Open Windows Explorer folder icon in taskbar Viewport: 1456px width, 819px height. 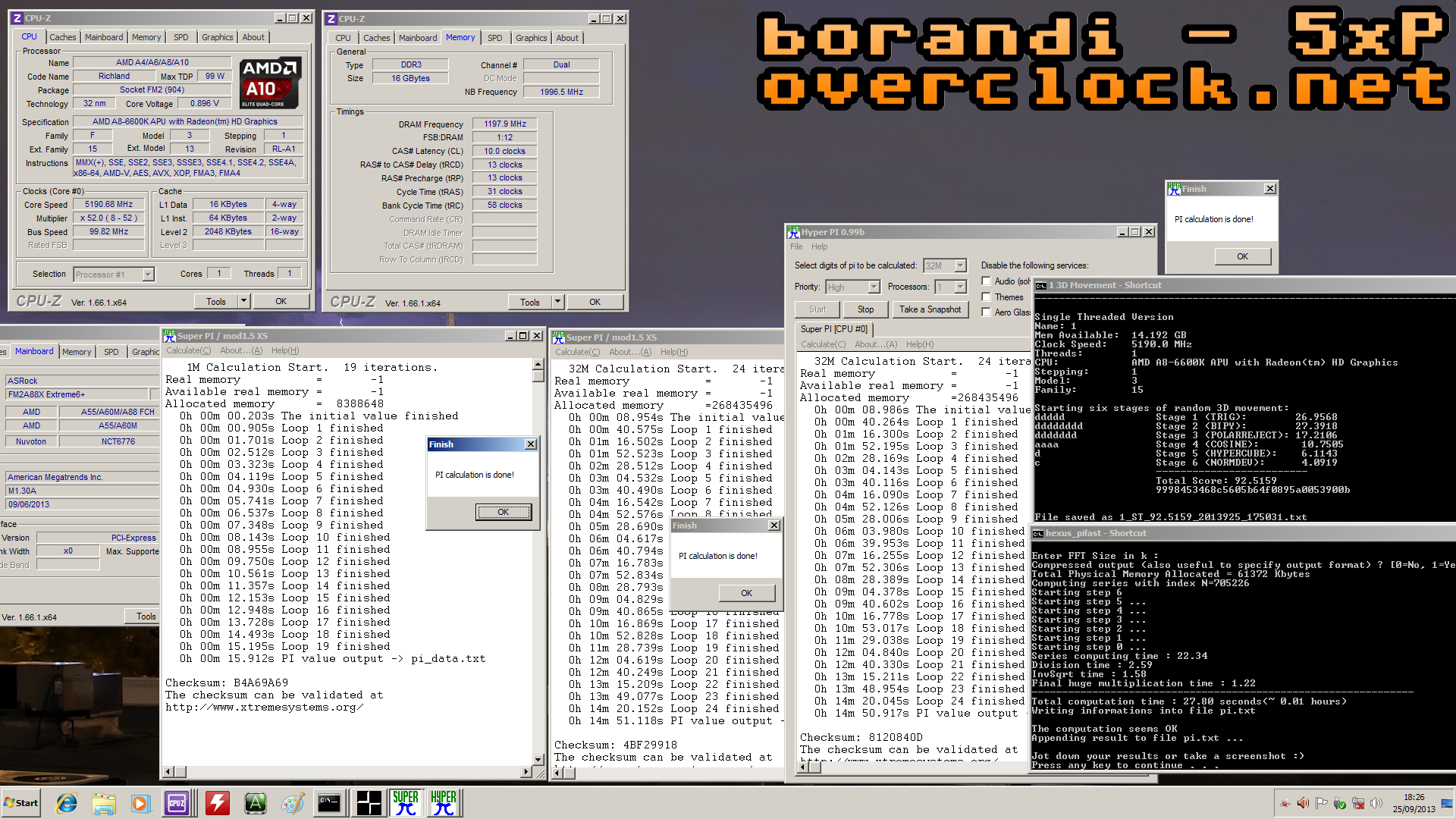coord(104,802)
